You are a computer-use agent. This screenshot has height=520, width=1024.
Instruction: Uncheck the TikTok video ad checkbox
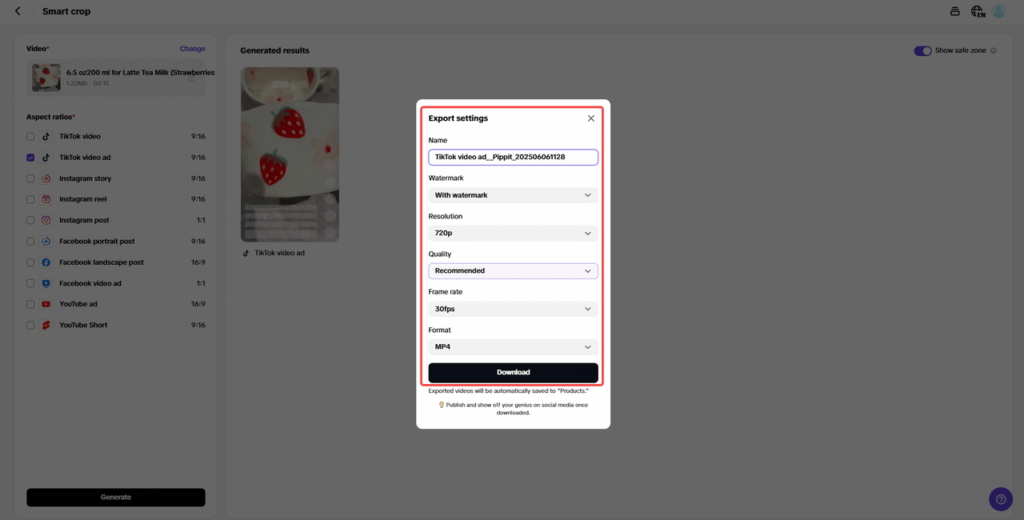(x=31, y=157)
